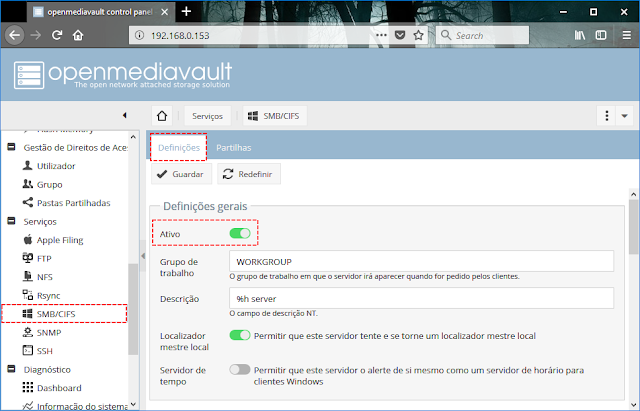This screenshot has width=640, height=411.
Task: Open site information icon in address bar
Action: (139, 36)
